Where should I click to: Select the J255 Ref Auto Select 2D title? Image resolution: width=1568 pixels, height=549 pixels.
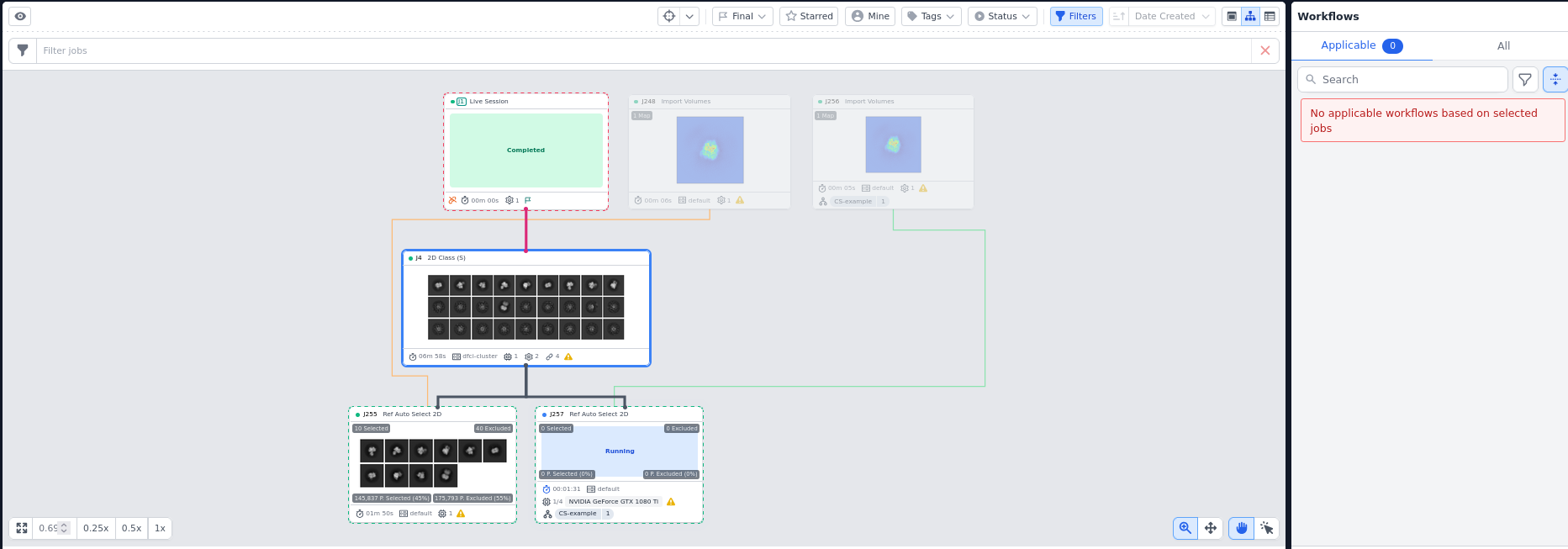click(412, 414)
